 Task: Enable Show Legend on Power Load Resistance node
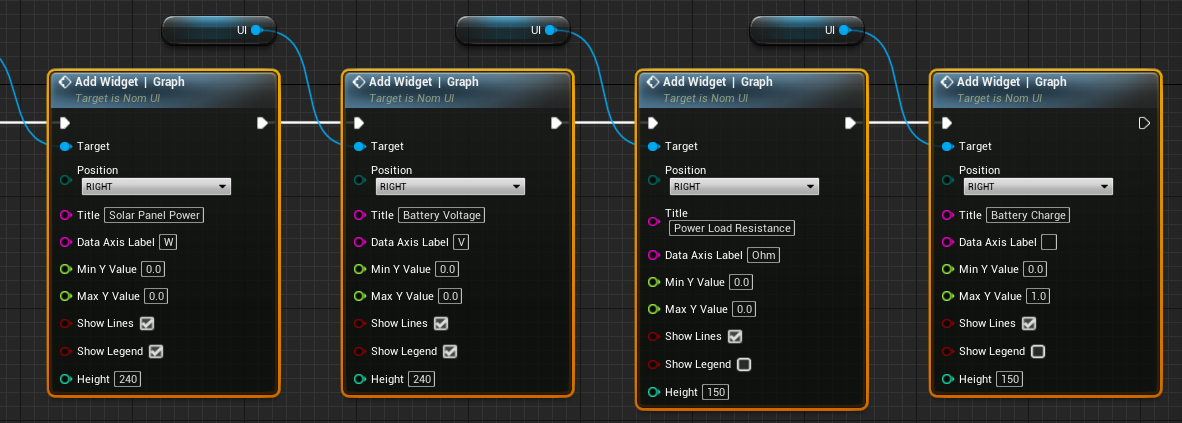743,364
